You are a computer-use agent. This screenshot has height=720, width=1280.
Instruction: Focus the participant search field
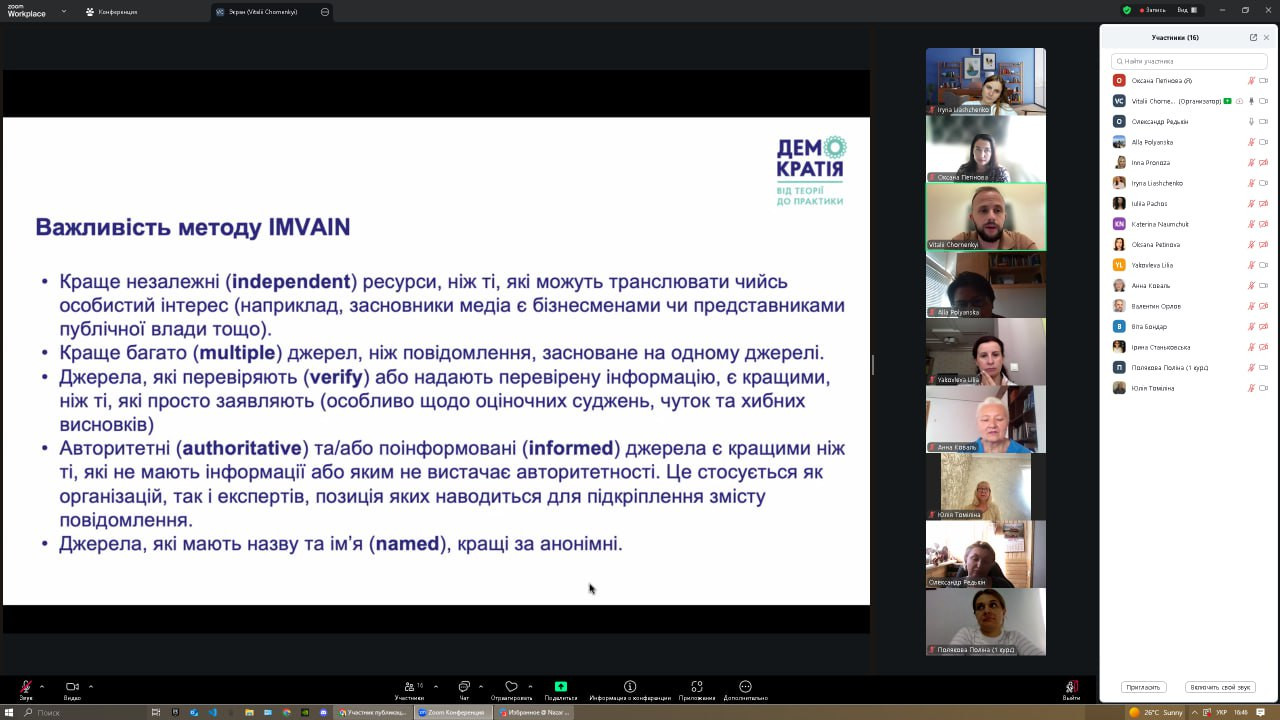(x=1189, y=61)
